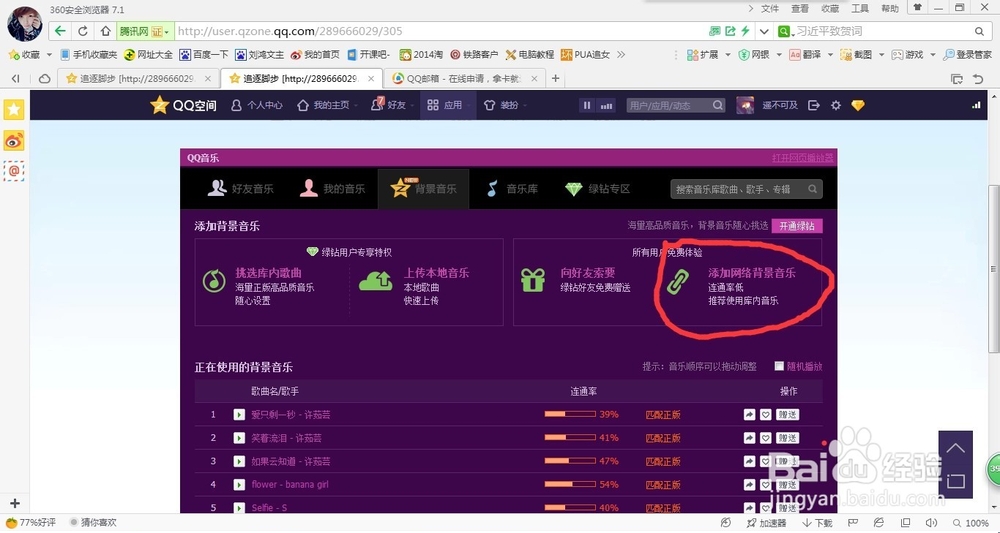
Task: Click the 54% connectivity bar of flower
Action: tap(570, 485)
